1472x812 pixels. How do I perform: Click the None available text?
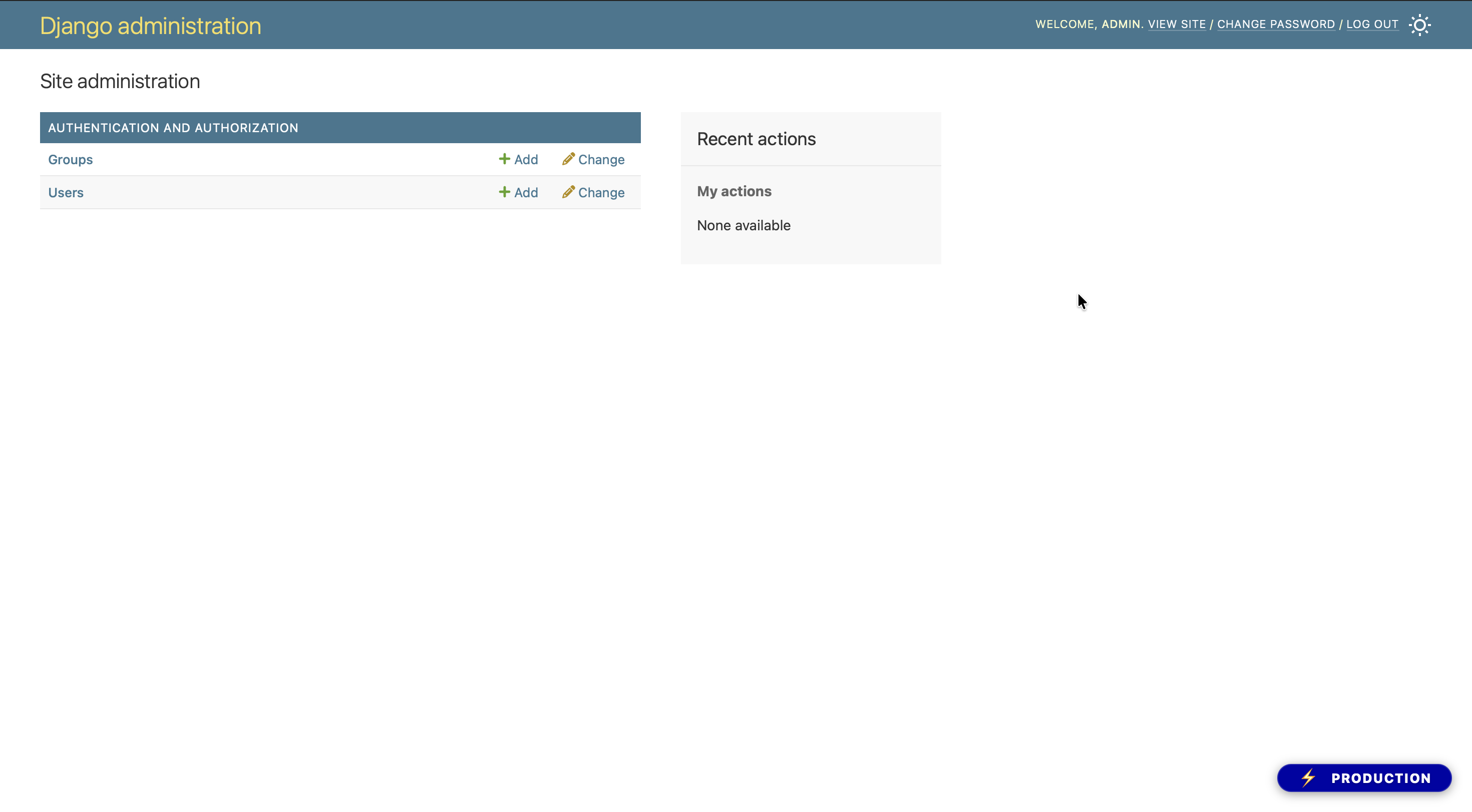click(744, 226)
